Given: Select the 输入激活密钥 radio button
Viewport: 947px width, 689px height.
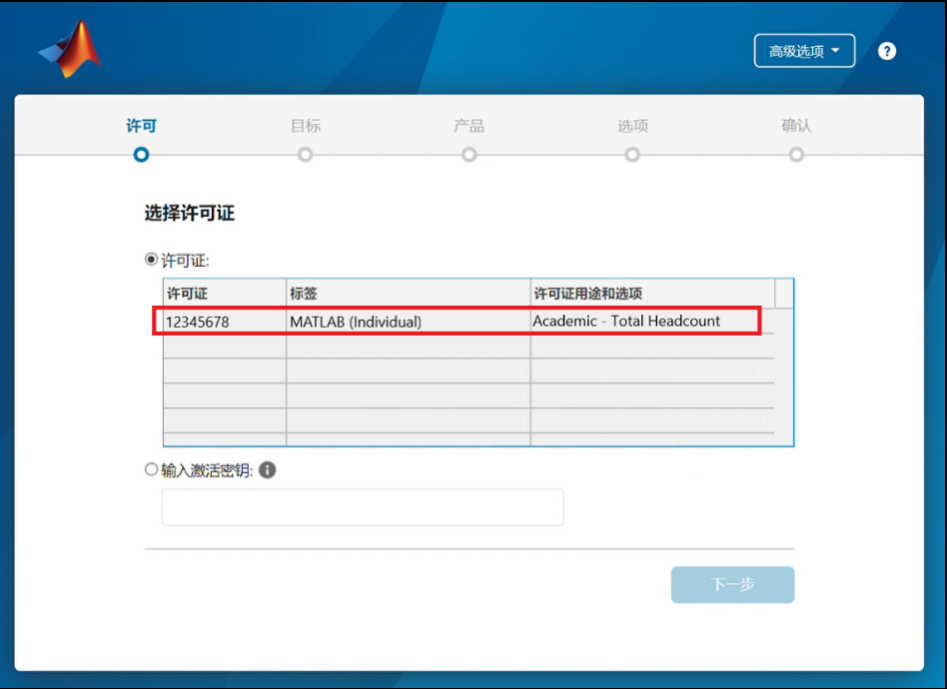Looking at the screenshot, I should [x=152, y=469].
